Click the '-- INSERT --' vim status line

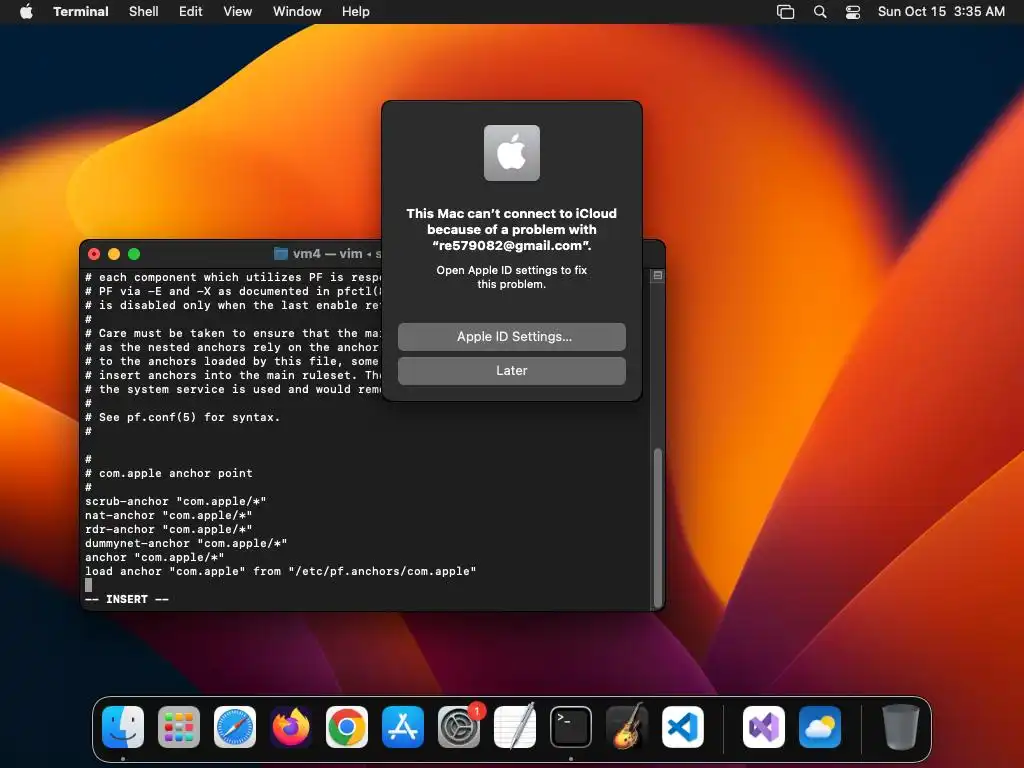pyautogui.click(x=127, y=600)
